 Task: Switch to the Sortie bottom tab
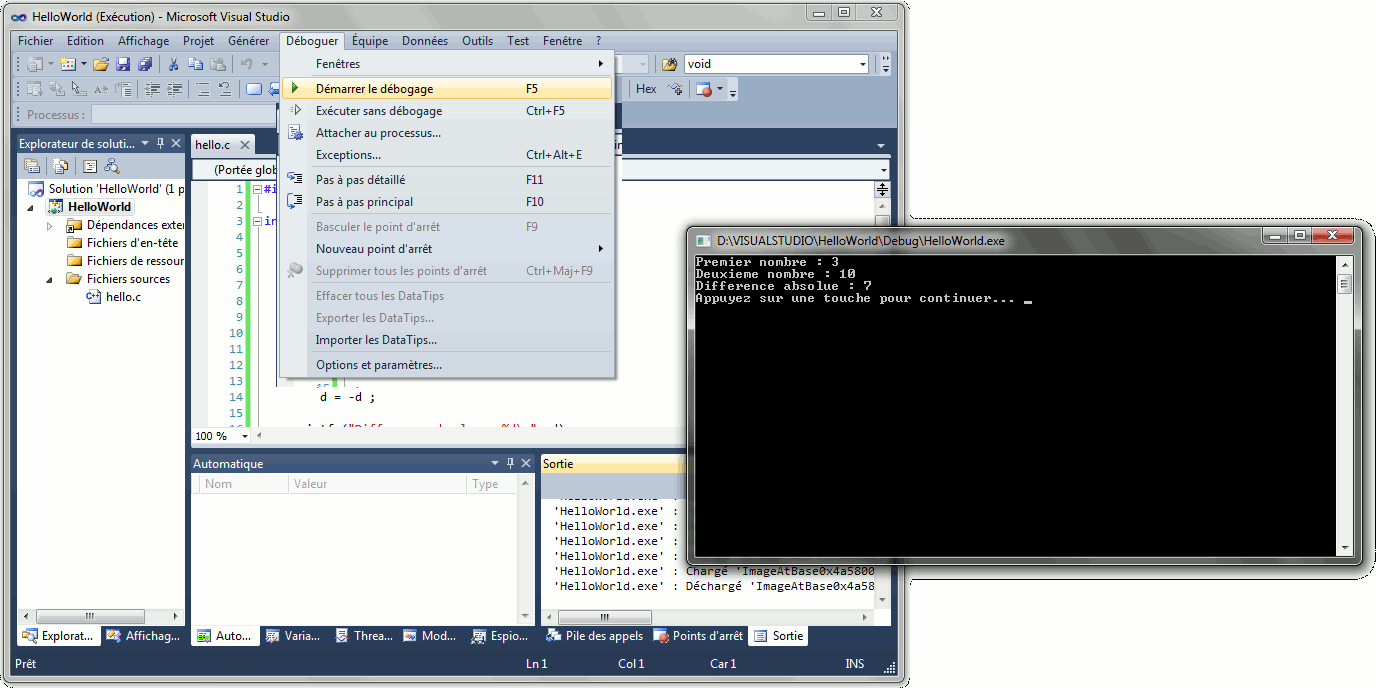[x=778, y=636]
